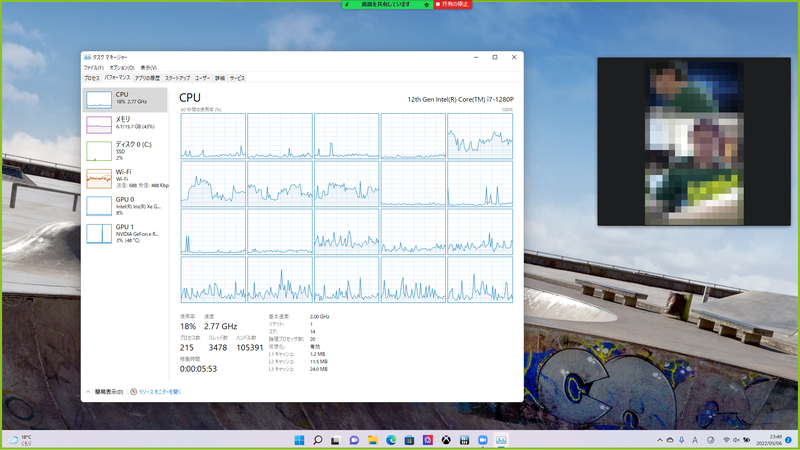Select the Wi-Fi entry in the sidebar
Viewport: 800px width, 450px height.
point(124,179)
